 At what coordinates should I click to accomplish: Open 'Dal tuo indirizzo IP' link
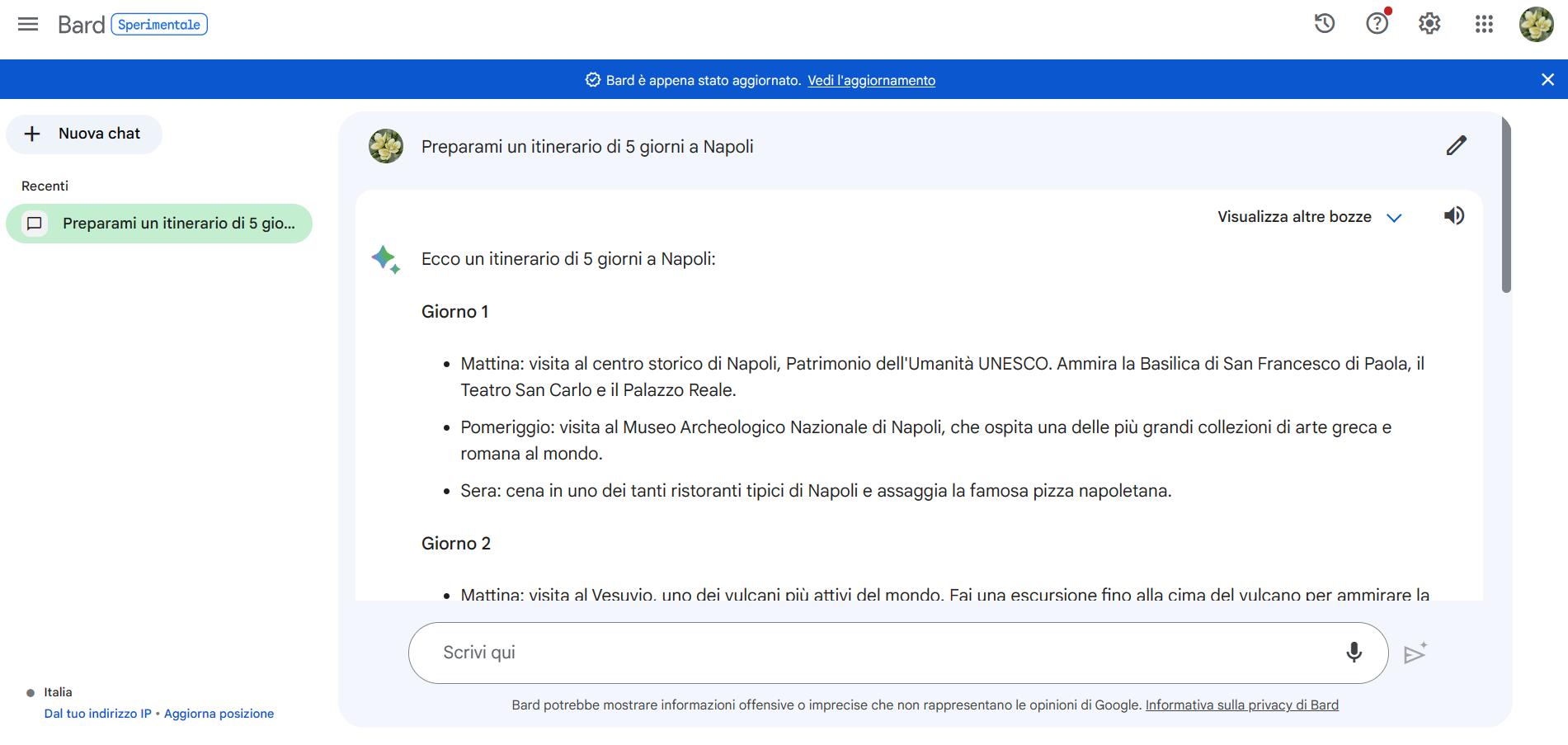click(98, 714)
